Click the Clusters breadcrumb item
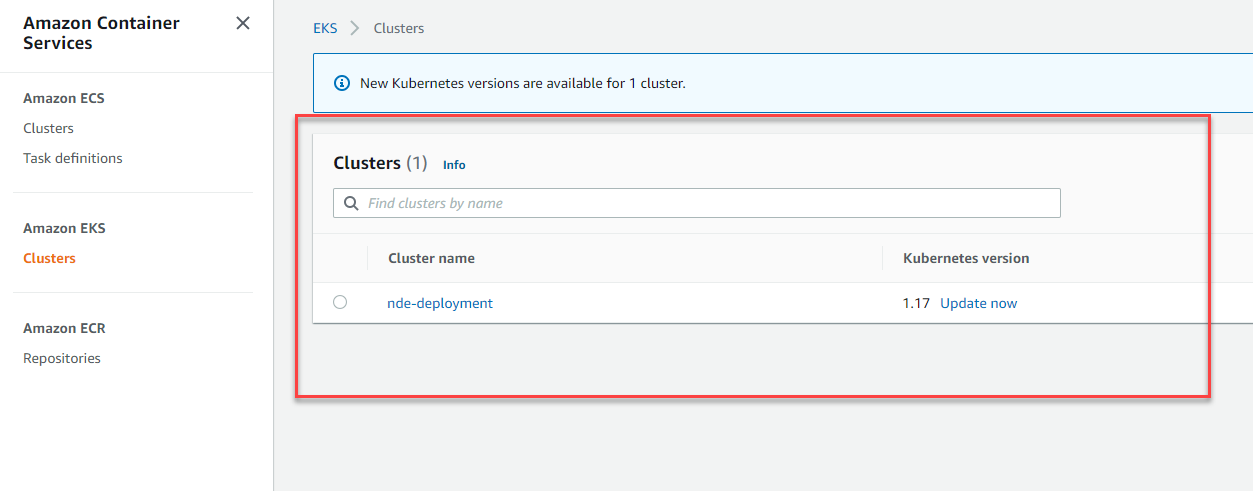 pyautogui.click(x=399, y=28)
